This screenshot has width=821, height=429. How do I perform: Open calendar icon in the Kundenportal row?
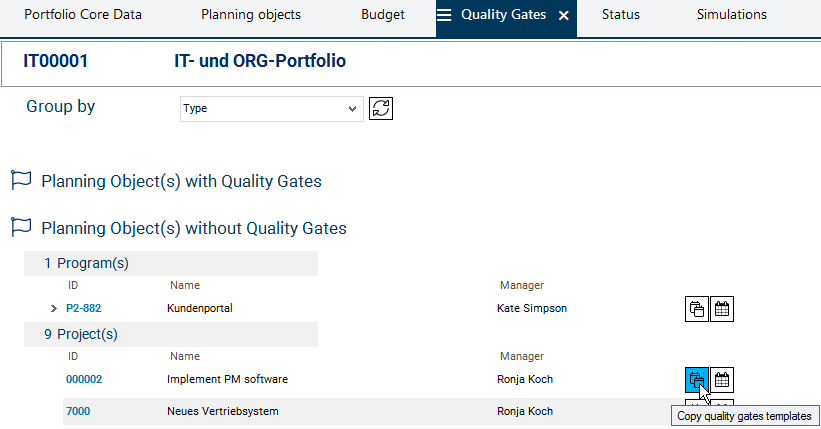[722, 309]
